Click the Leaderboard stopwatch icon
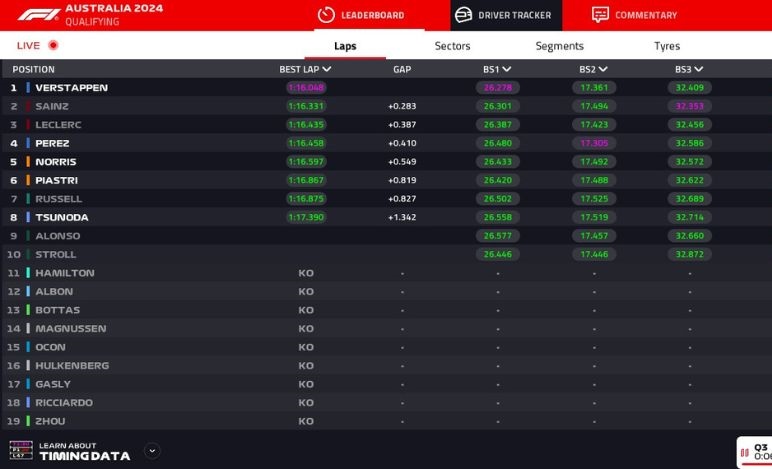Screen dimensions: 772x469 325,15
